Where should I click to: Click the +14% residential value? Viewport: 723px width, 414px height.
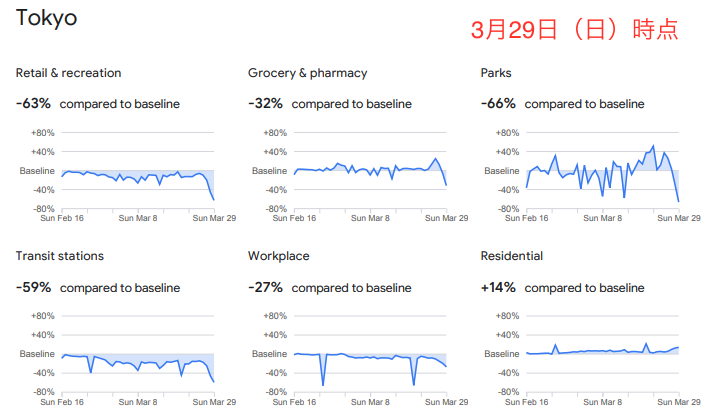[x=498, y=287]
